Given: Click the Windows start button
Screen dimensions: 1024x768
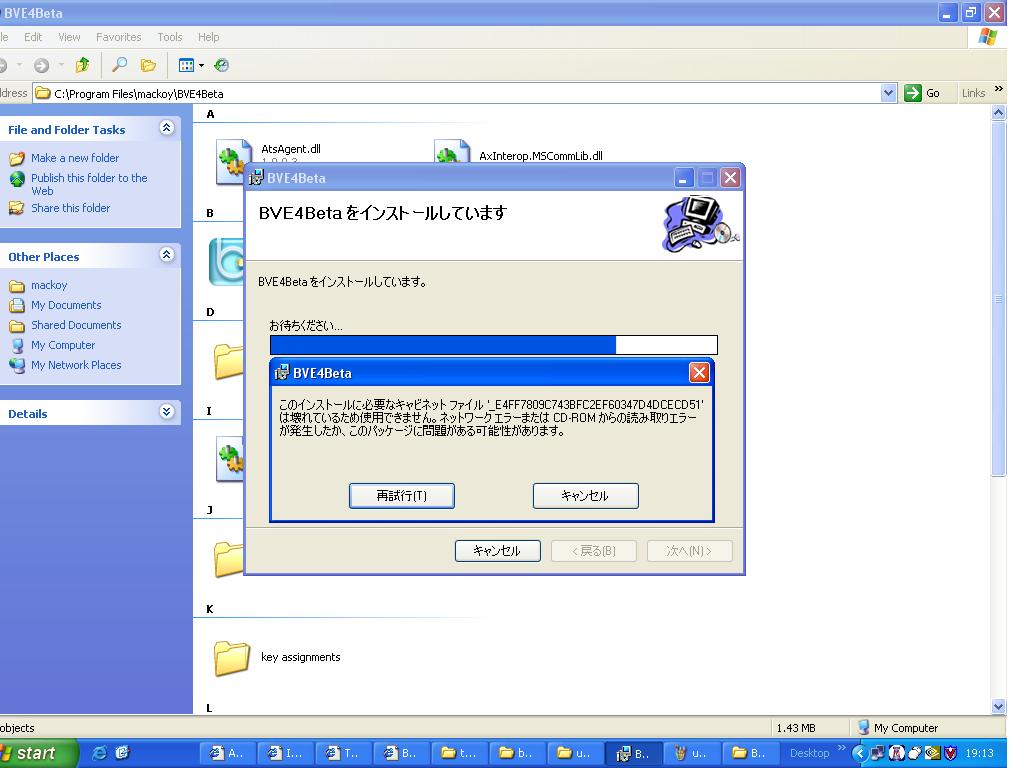Looking at the screenshot, I should 36,753.
